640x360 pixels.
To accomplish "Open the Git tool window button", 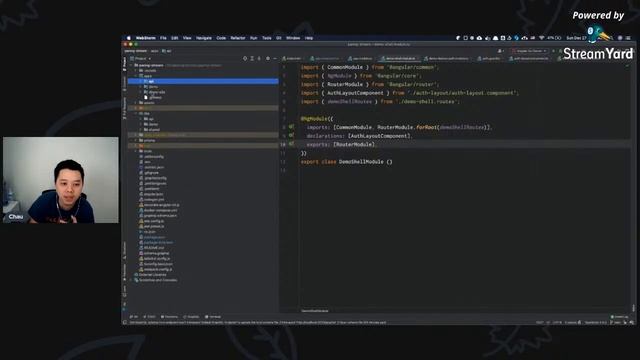I will click(134, 317).
